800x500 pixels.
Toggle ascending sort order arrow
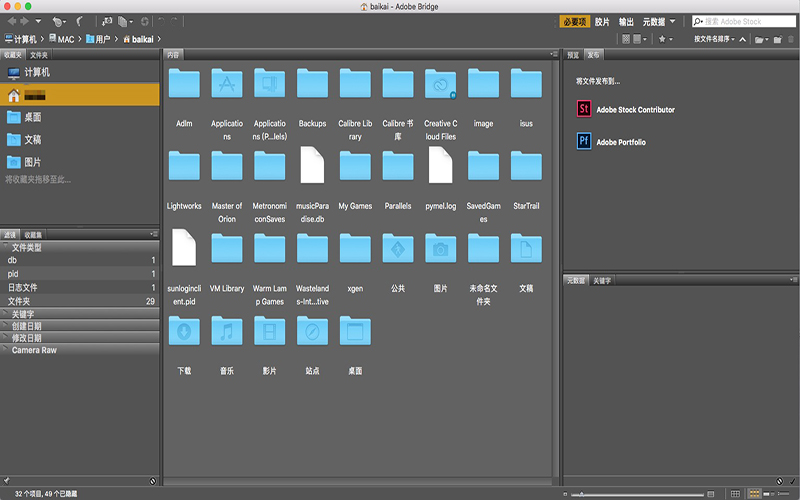pos(742,39)
